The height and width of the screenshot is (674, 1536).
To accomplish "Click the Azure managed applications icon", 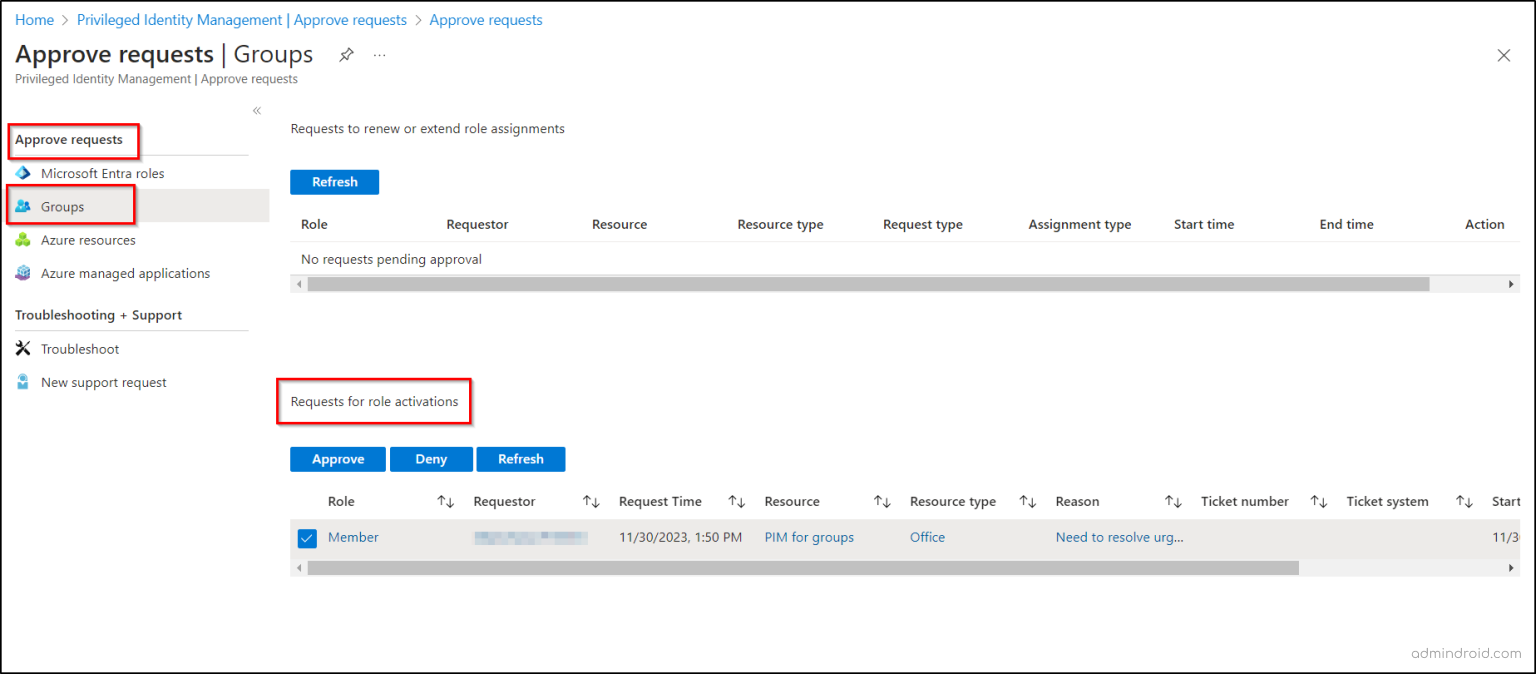I will click(x=24, y=273).
